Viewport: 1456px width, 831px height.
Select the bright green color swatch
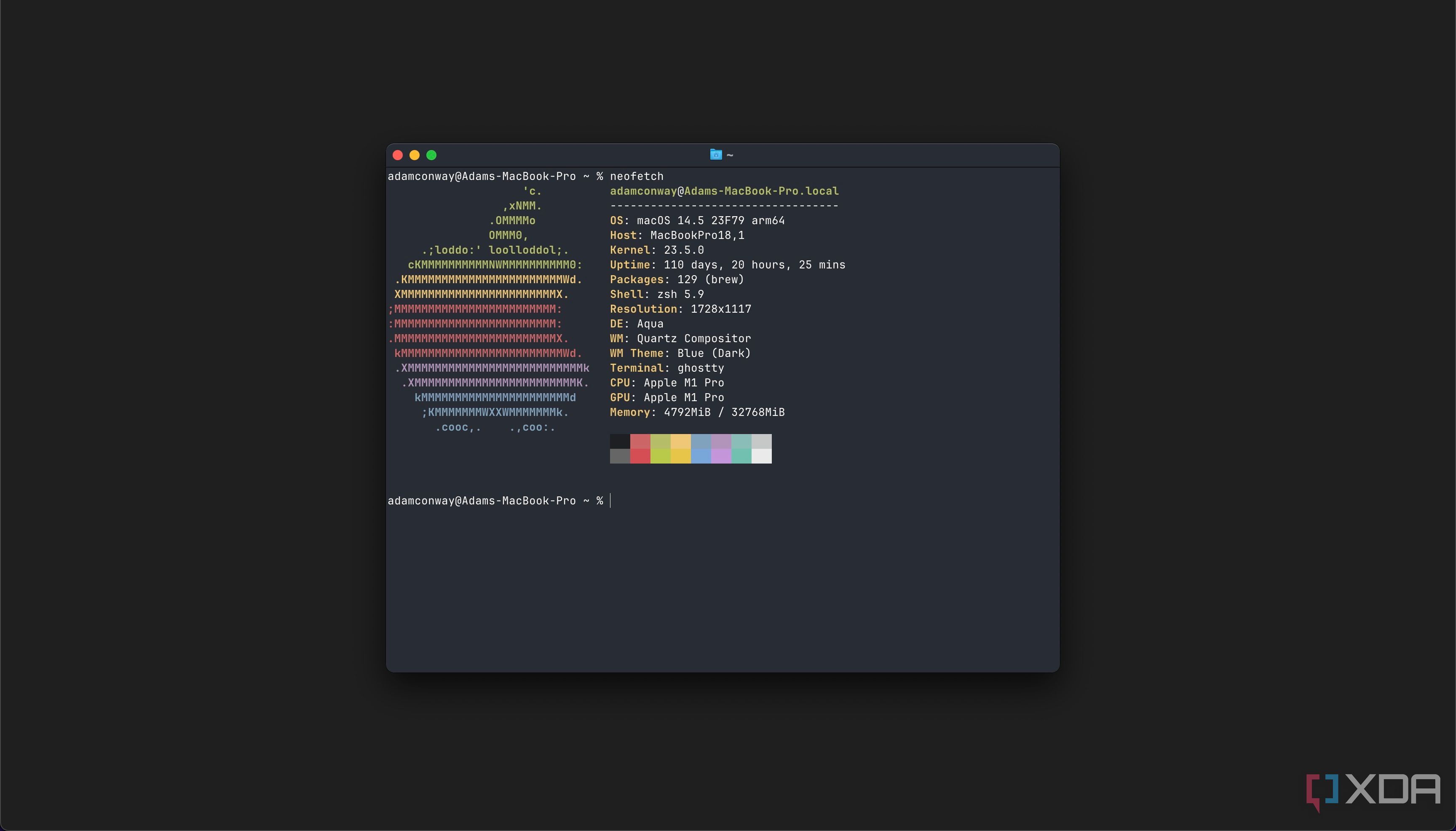[660, 456]
